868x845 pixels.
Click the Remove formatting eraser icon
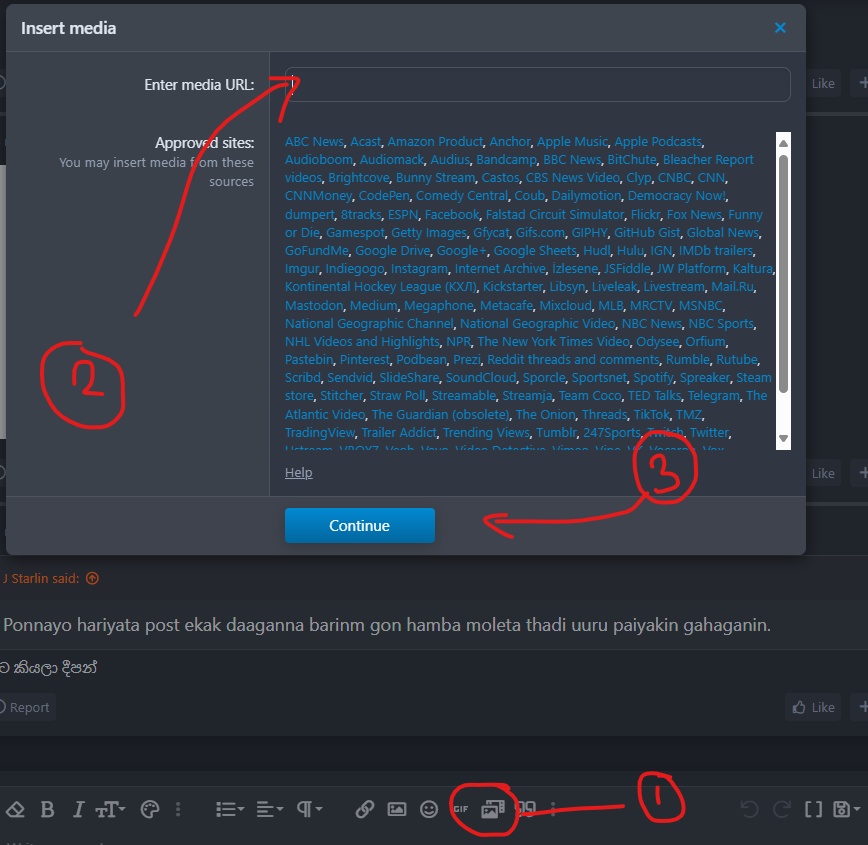click(x=16, y=810)
